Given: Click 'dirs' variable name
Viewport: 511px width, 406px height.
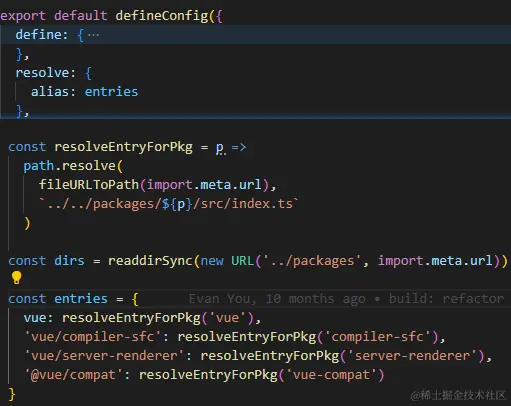Looking at the screenshot, I should [x=69, y=261].
